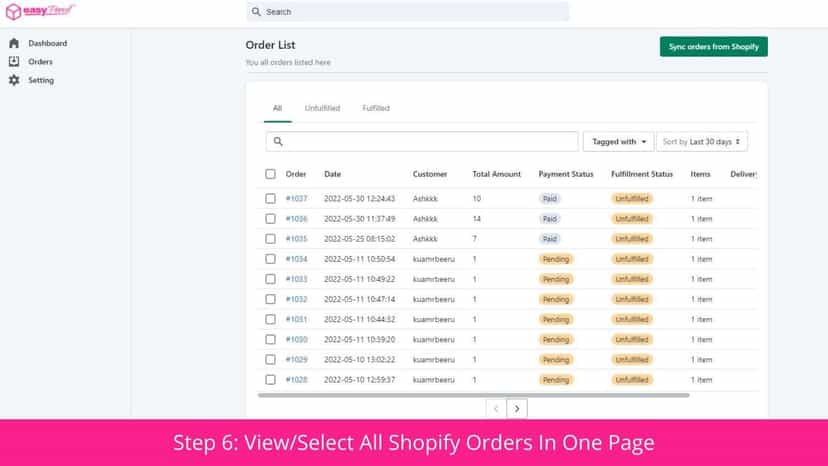Focus the order filter search field
The image size is (828, 466).
coord(422,142)
